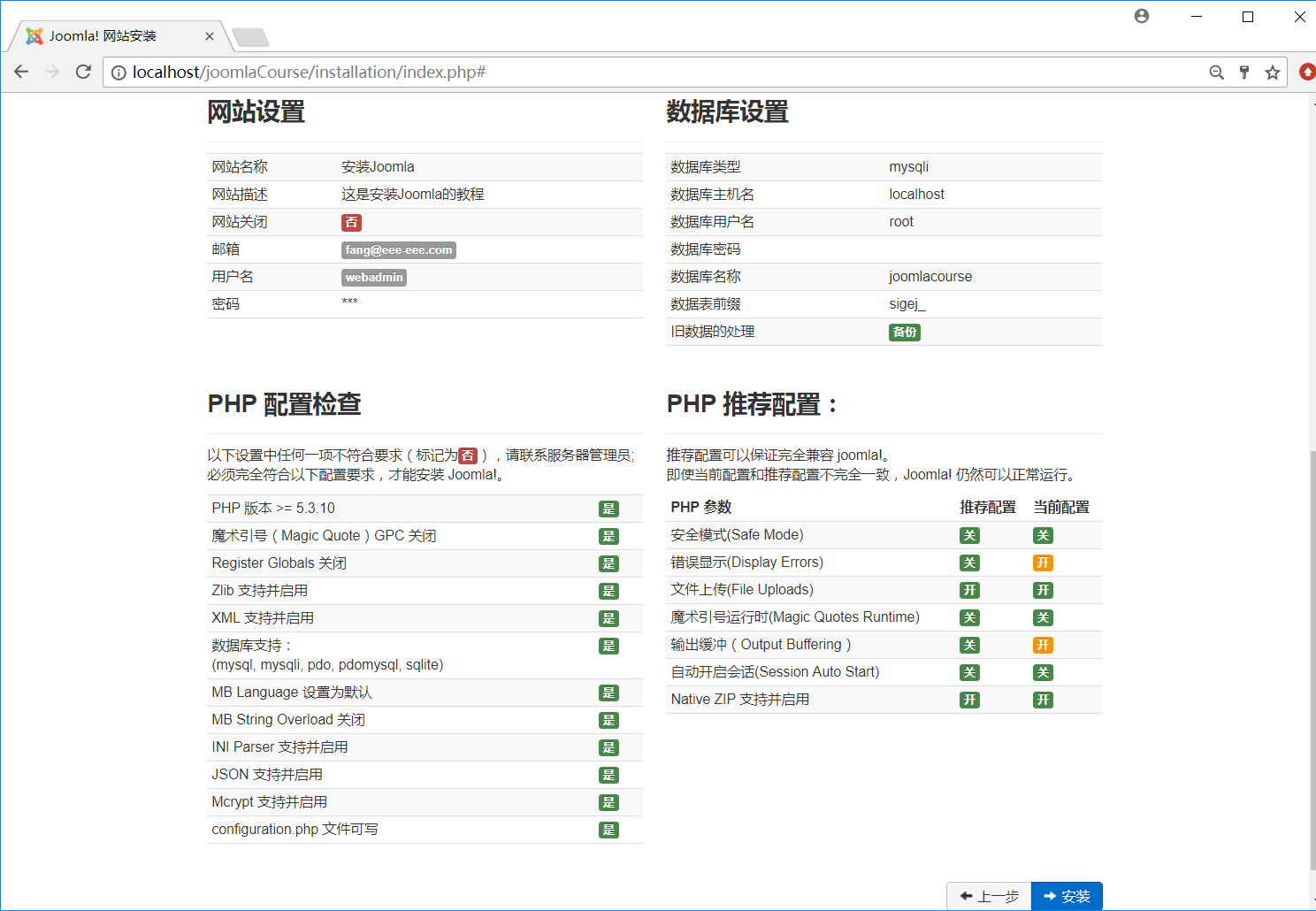Click the current 开 badge for Native ZIP
This screenshot has width=1316, height=911.
1044,700
